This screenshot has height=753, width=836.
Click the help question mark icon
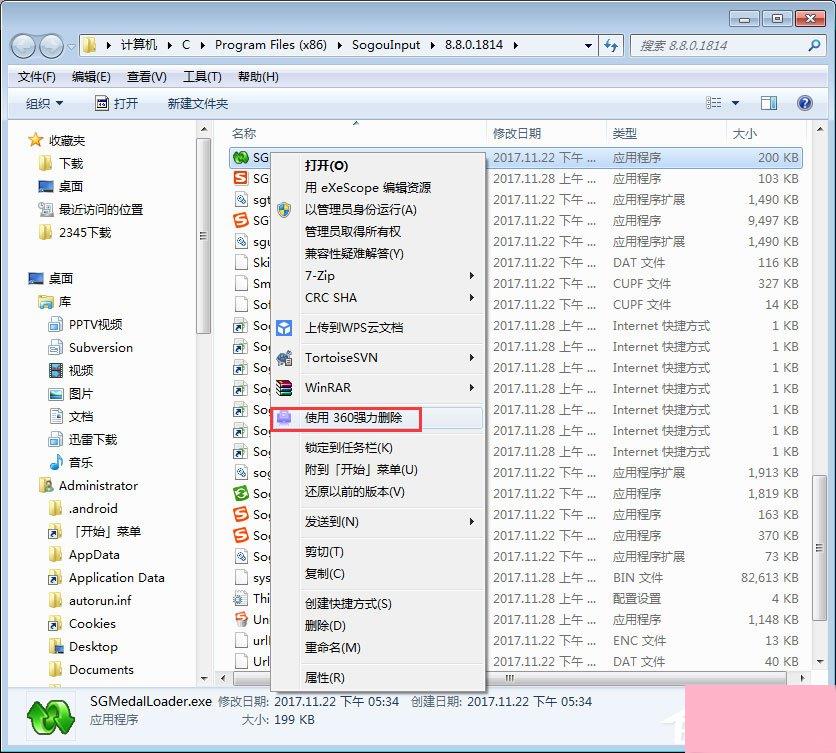805,103
